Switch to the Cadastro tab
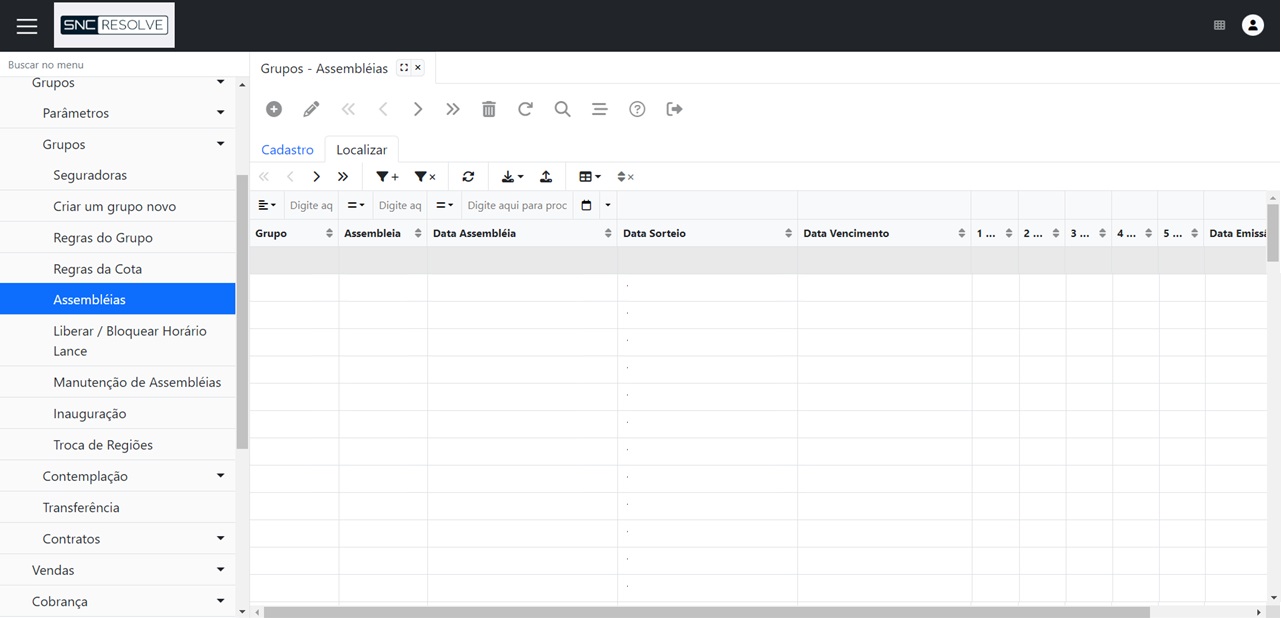This screenshot has width=1281, height=618. (x=287, y=150)
